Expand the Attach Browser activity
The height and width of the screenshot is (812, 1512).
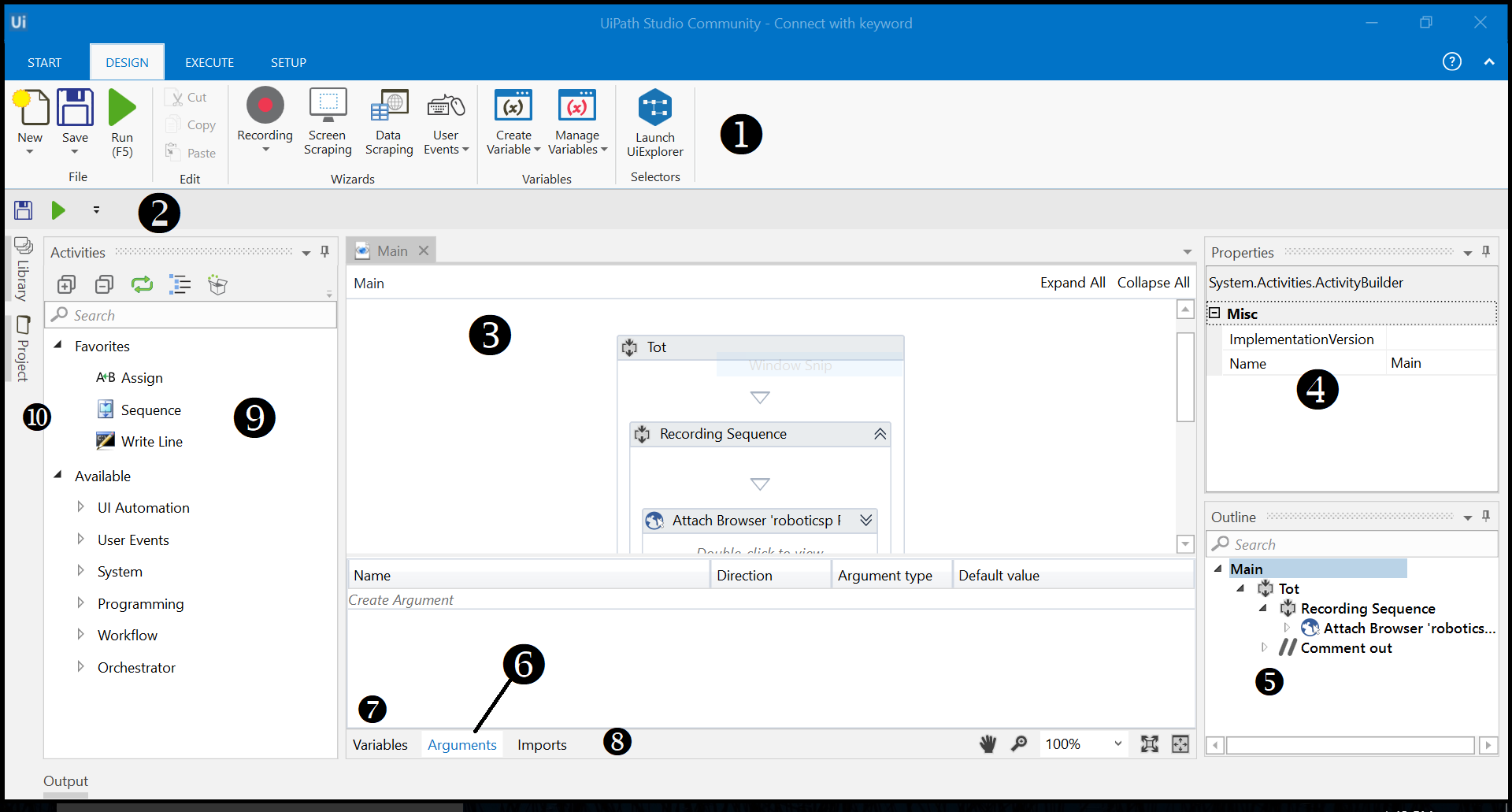tap(866, 520)
